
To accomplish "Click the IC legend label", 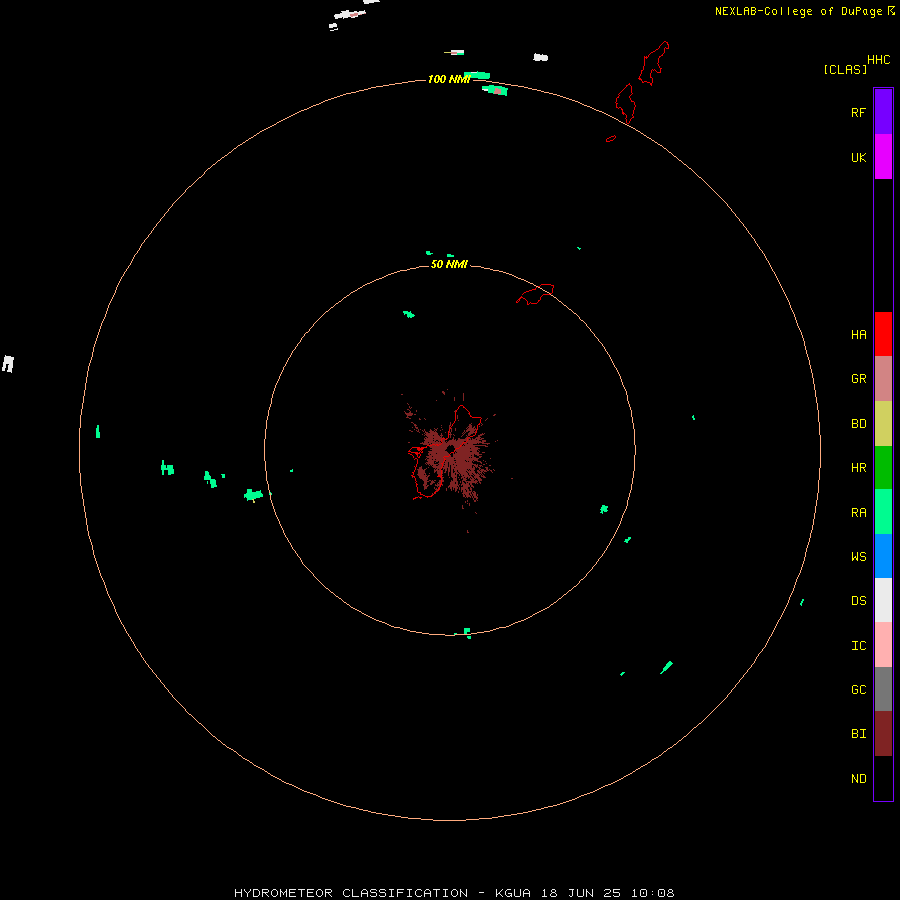I will click(858, 646).
